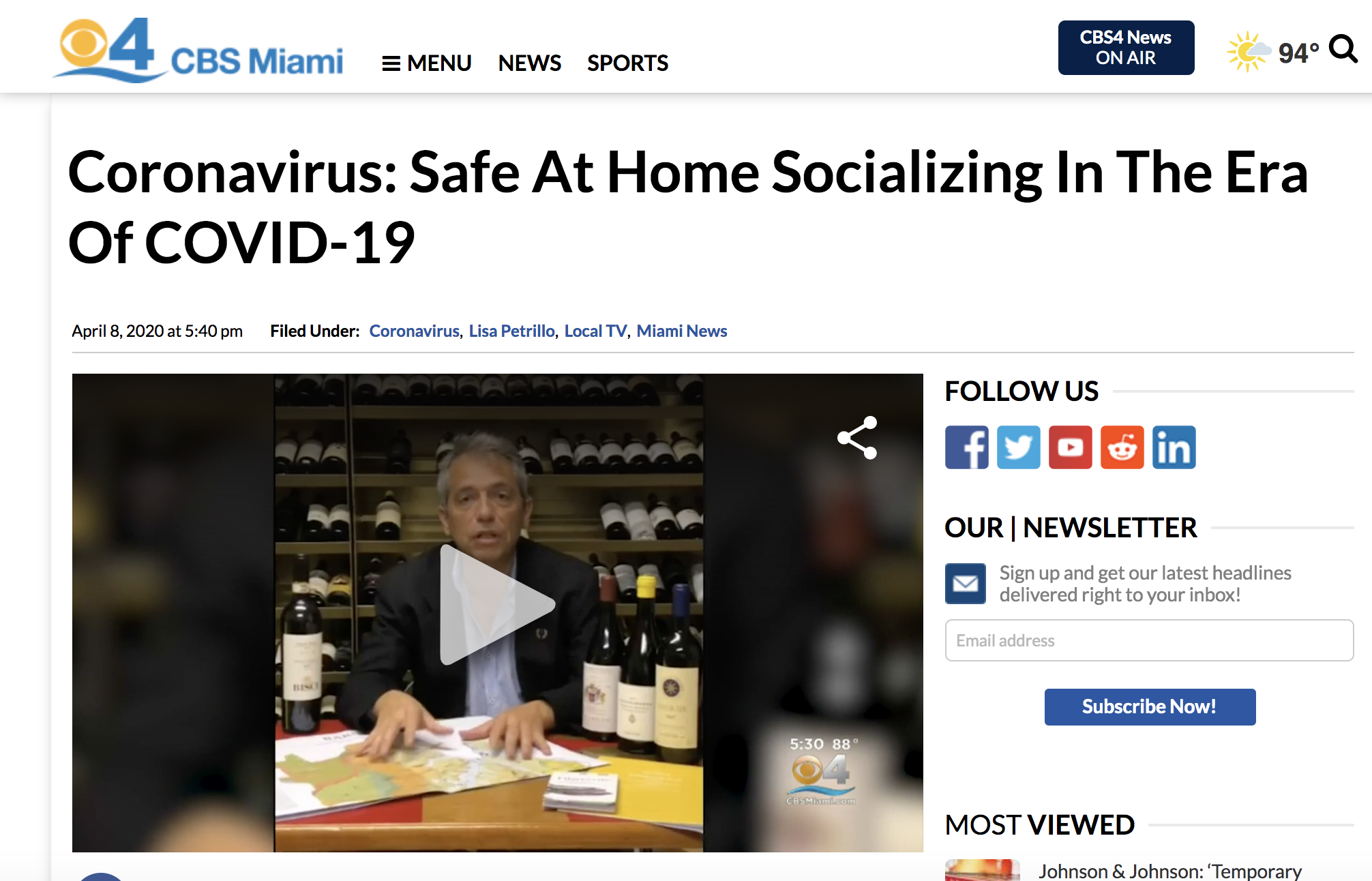Go to the NEWS section
Viewport: 1372px width, 881px height.
pyautogui.click(x=529, y=63)
